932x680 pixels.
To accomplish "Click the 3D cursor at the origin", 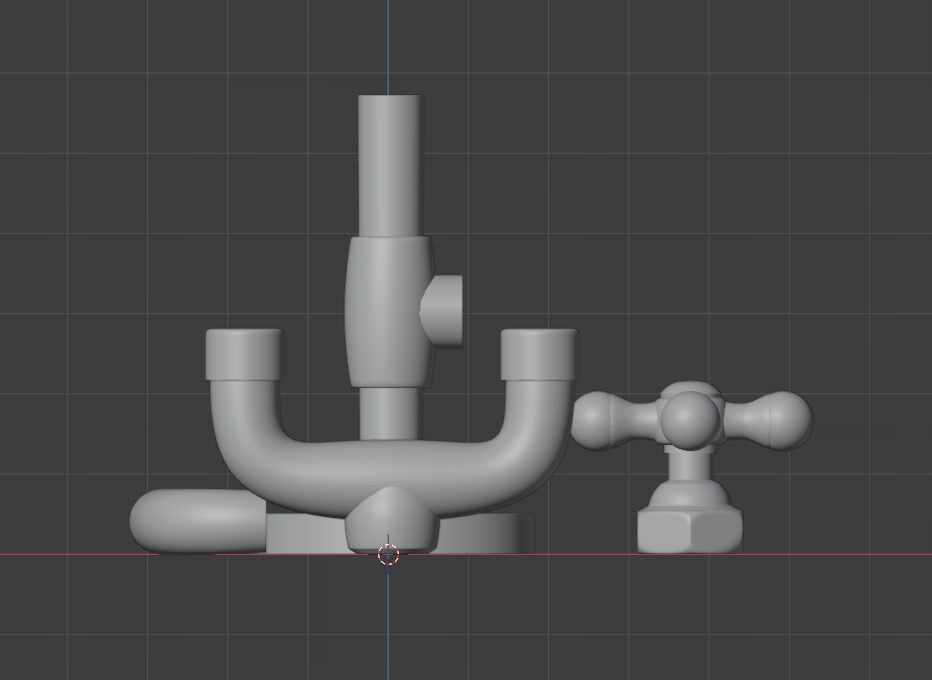I will 388,554.
